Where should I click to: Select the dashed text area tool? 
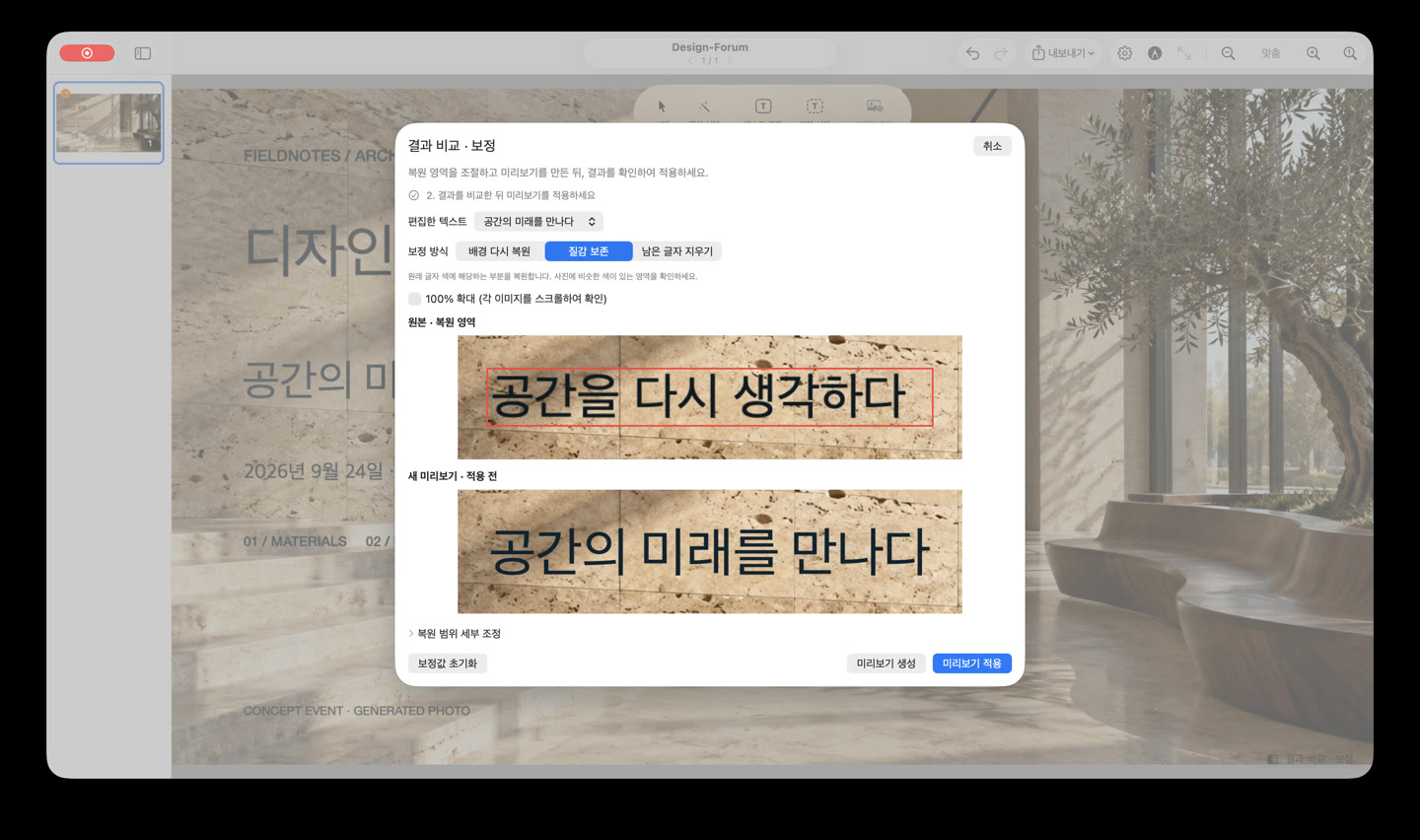tap(815, 106)
